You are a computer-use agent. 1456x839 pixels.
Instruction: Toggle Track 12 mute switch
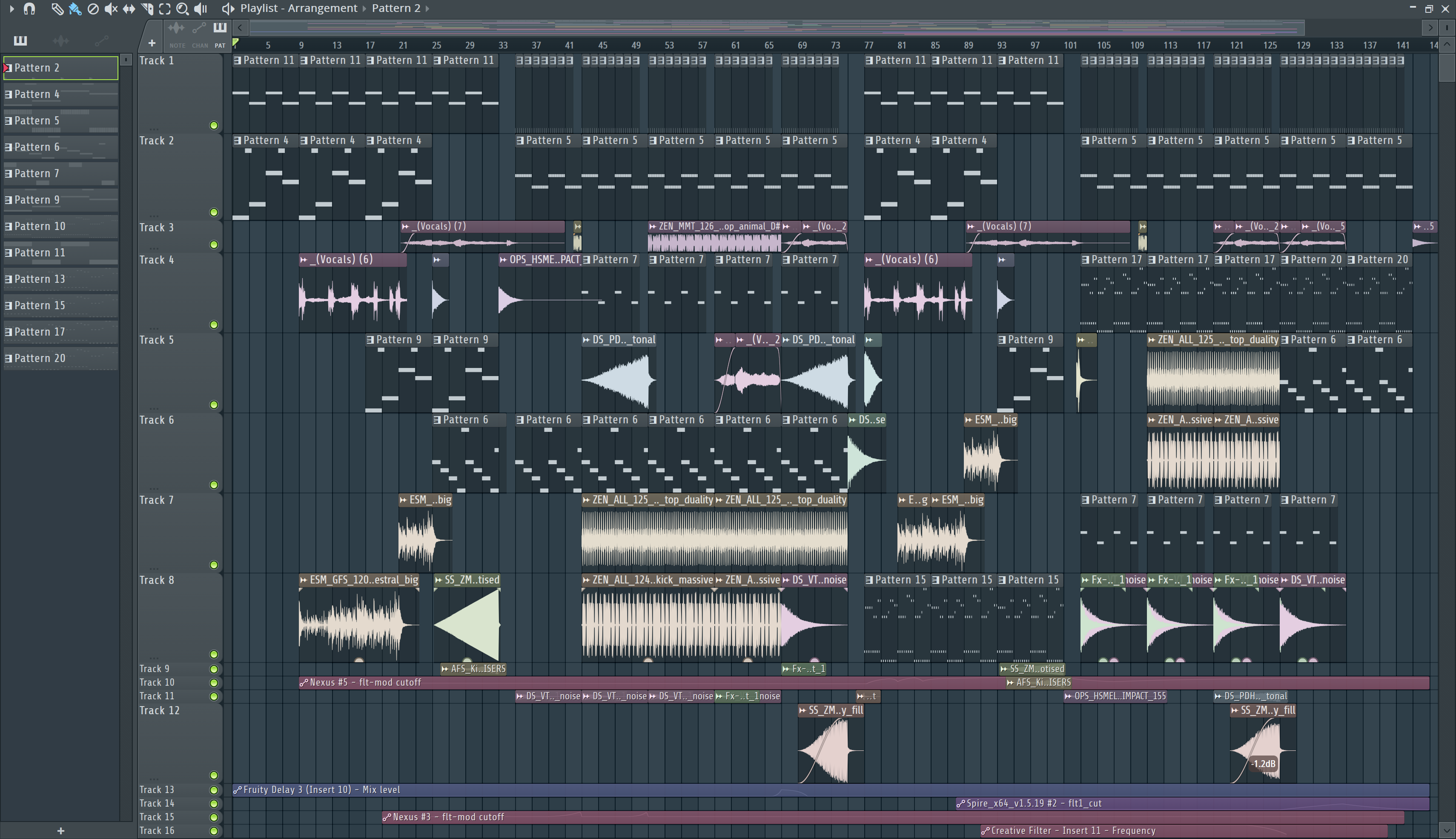214,775
